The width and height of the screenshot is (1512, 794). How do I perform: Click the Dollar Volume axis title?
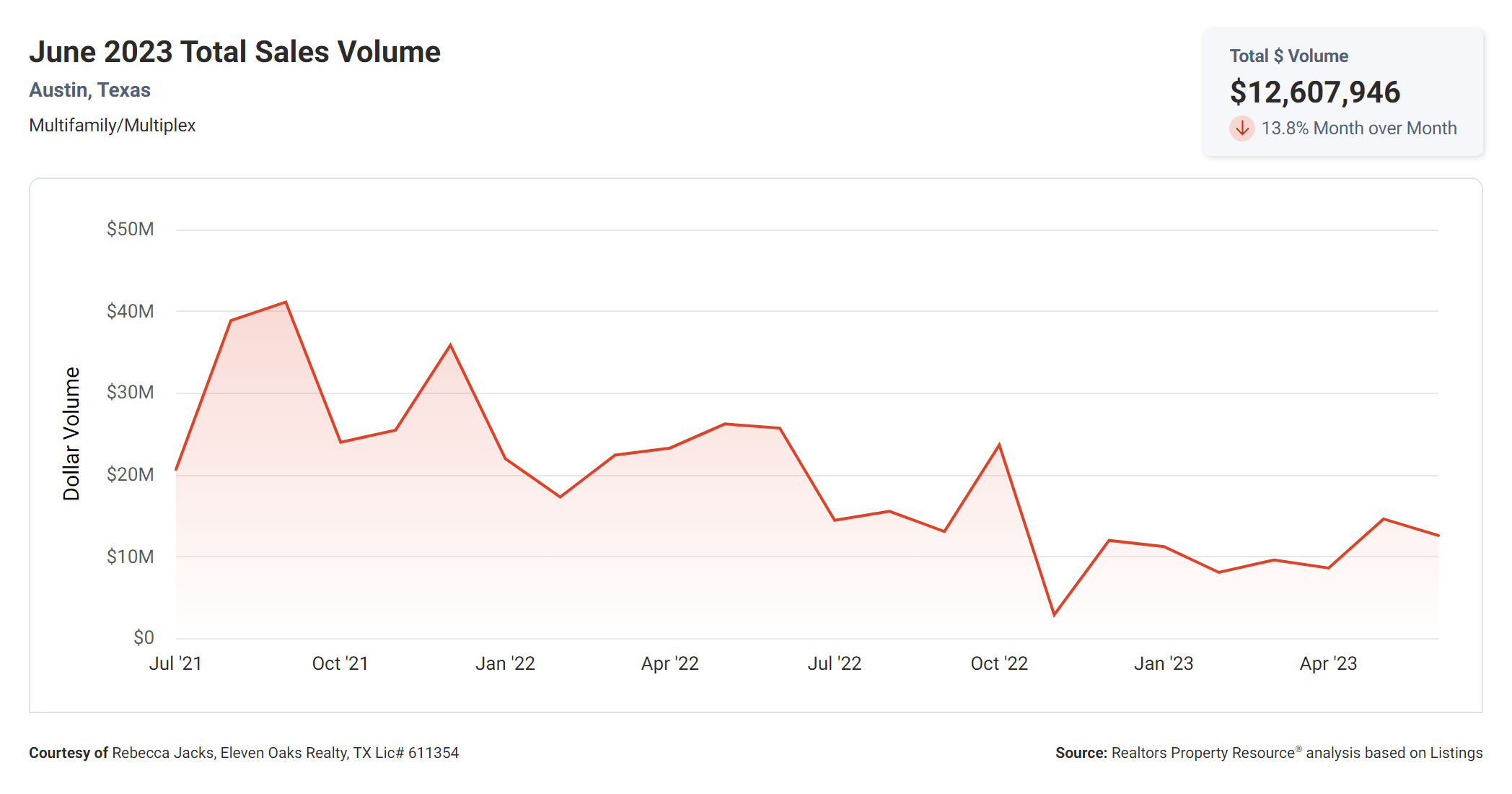[71, 433]
